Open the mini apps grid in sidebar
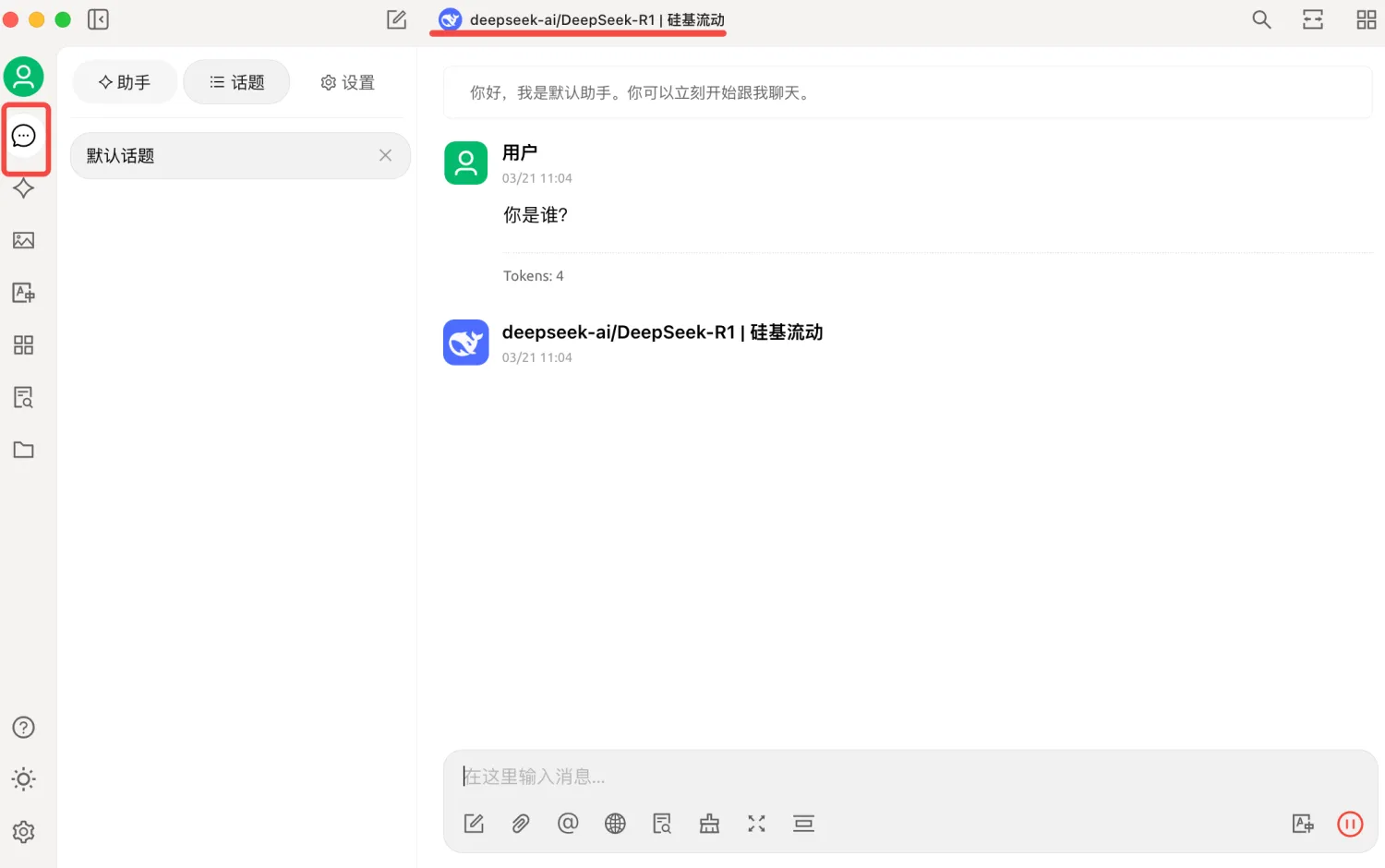This screenshot has height=868, width=1385. [24, 345]
